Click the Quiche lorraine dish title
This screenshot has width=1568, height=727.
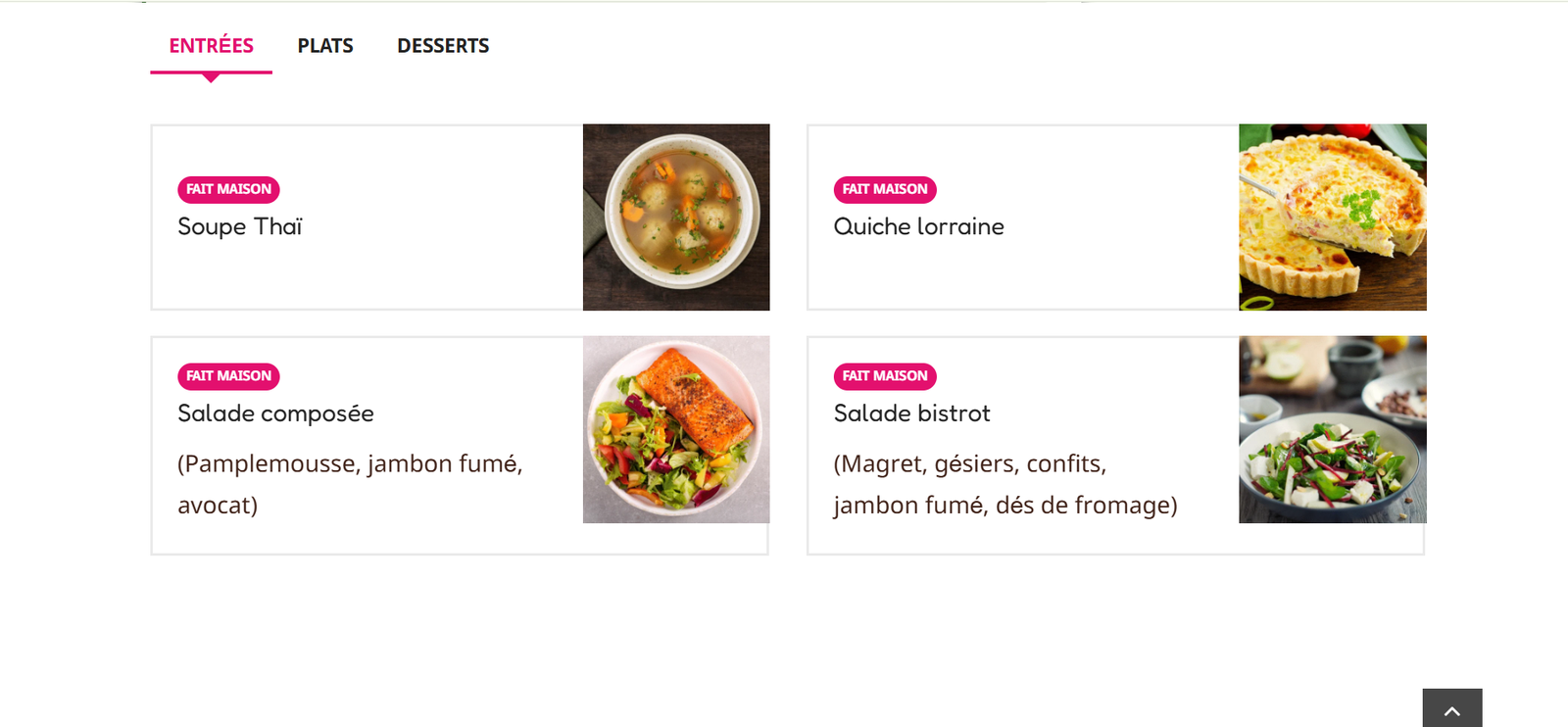click(918, 227)
